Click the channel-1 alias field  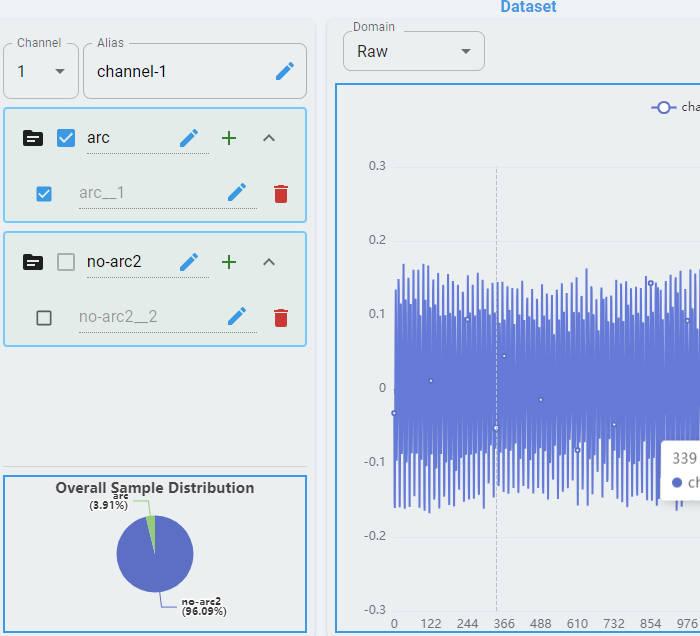195,71
